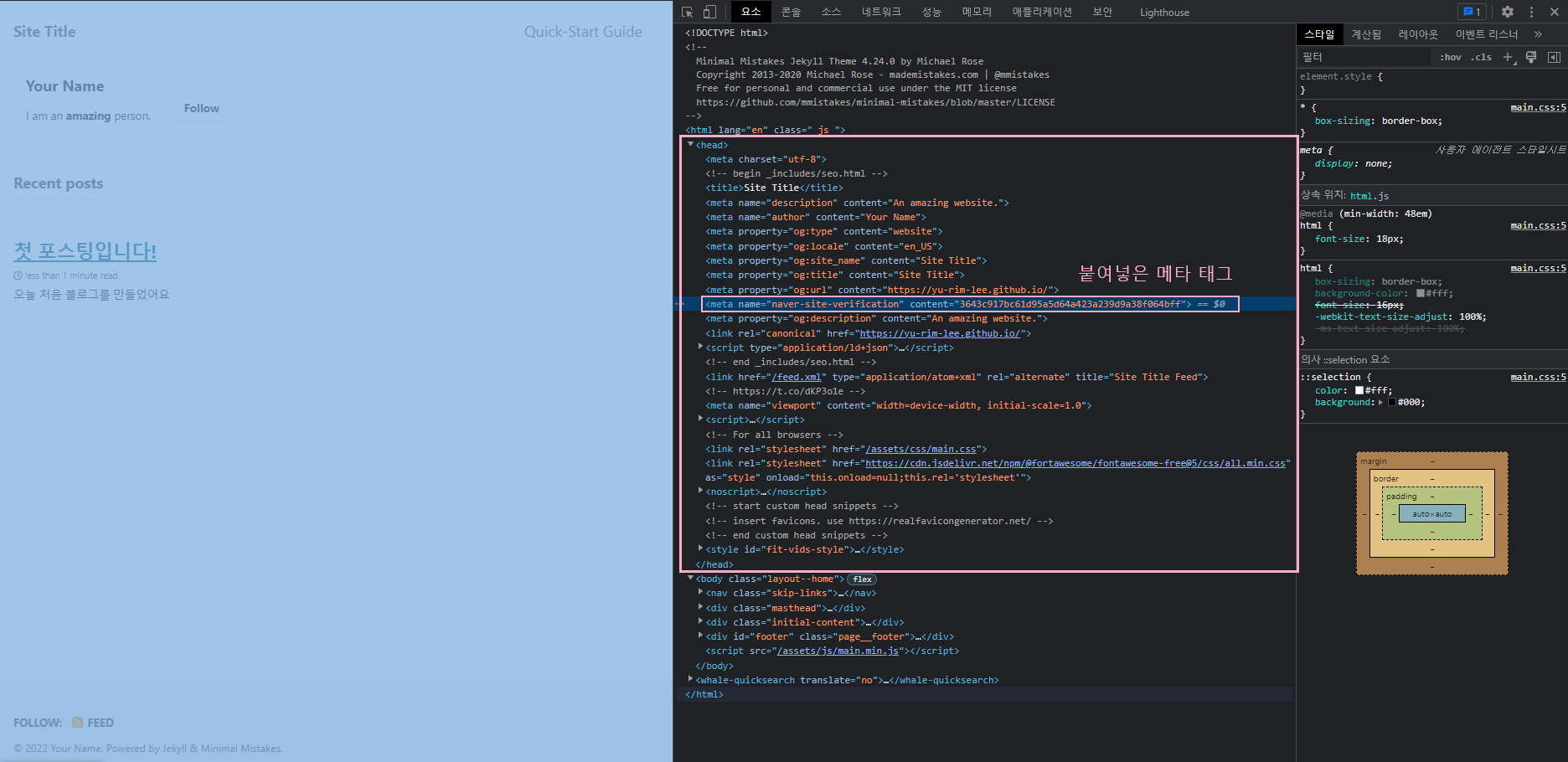
Task: Open the /assets/css/main.css stylesheet link
Action: coord(921,449)
